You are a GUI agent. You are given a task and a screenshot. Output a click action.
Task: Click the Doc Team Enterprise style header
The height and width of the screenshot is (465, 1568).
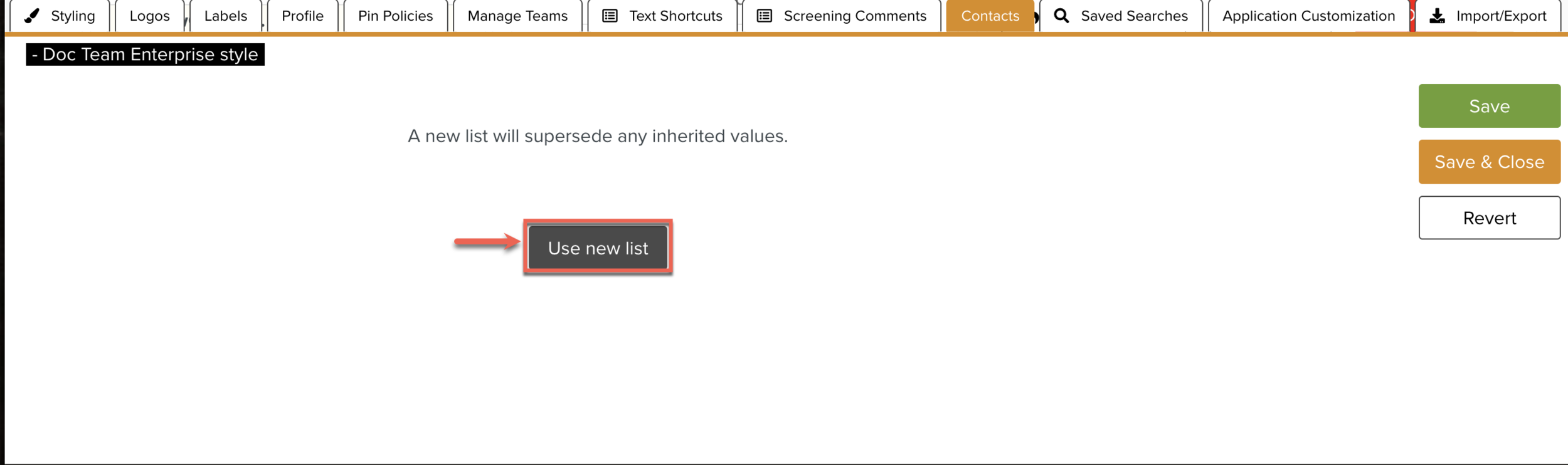(145, 55)
